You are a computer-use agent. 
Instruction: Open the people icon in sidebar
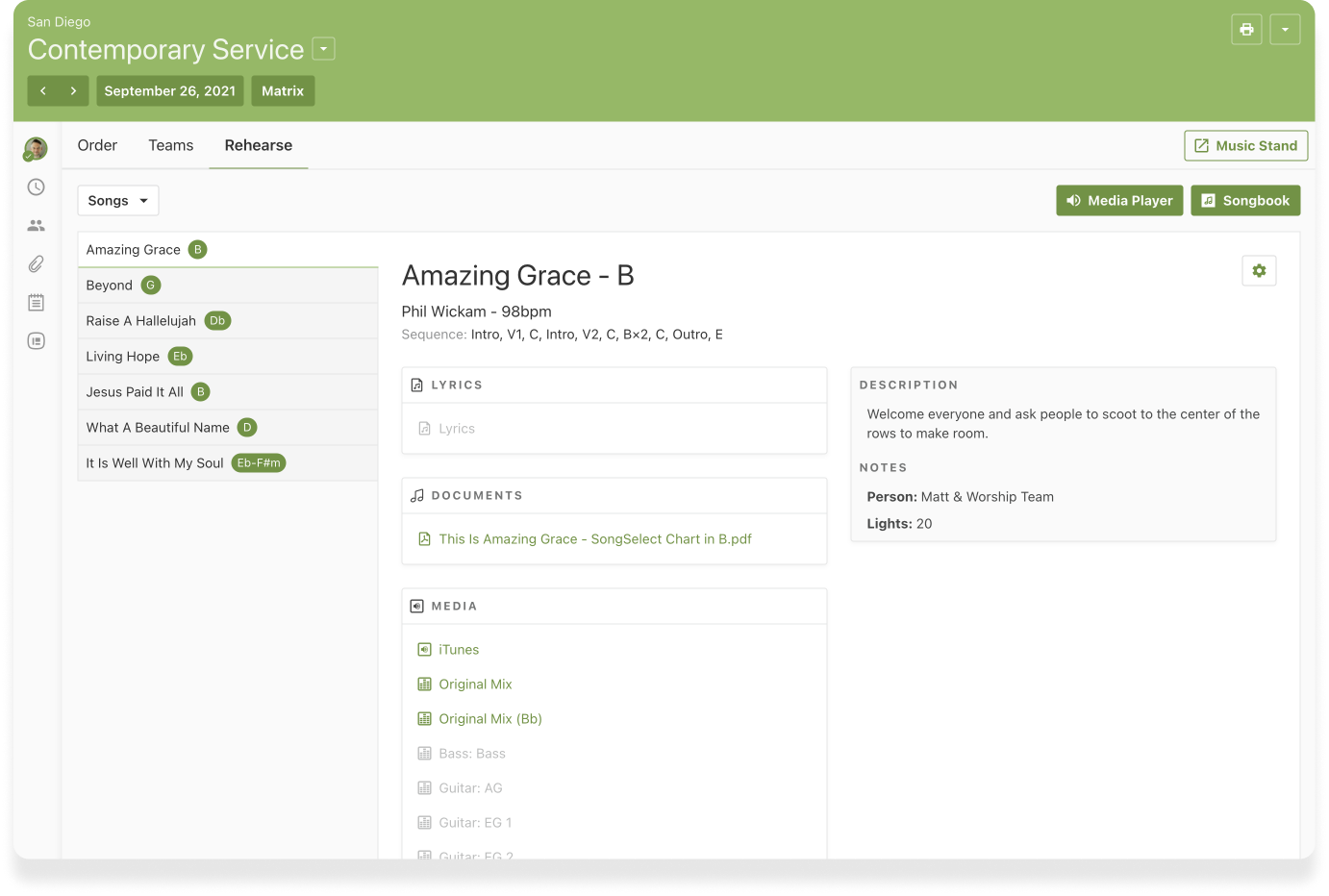point(37,226)
